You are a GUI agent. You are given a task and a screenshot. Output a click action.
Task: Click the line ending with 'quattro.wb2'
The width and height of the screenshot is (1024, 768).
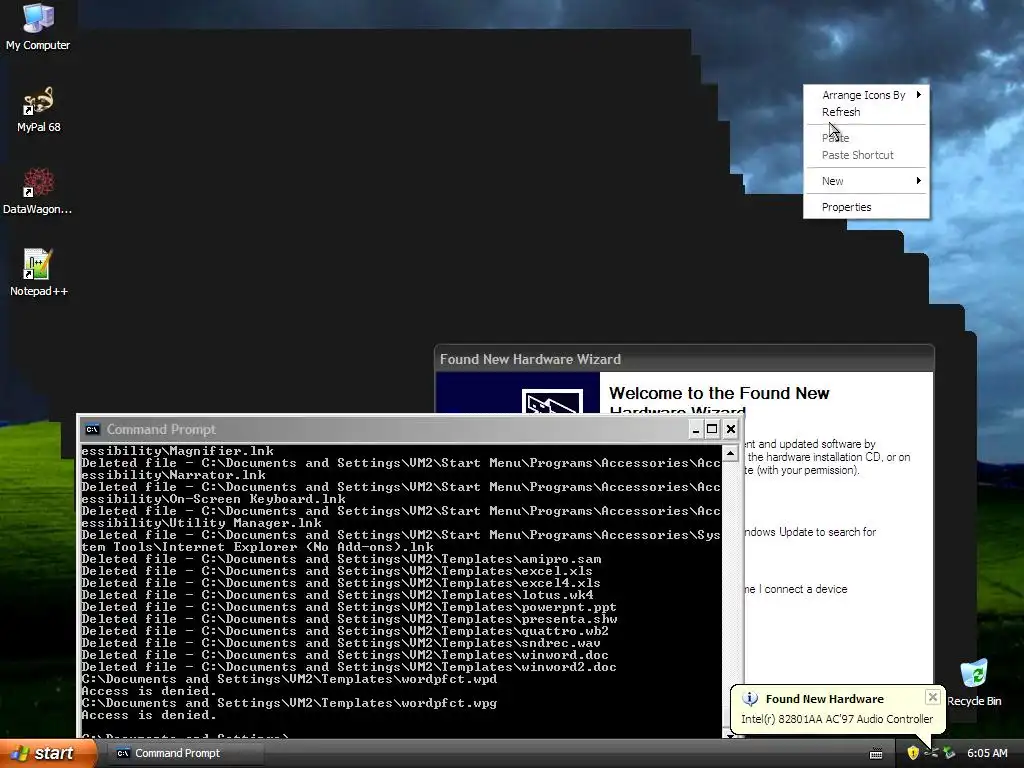(345, 632)
